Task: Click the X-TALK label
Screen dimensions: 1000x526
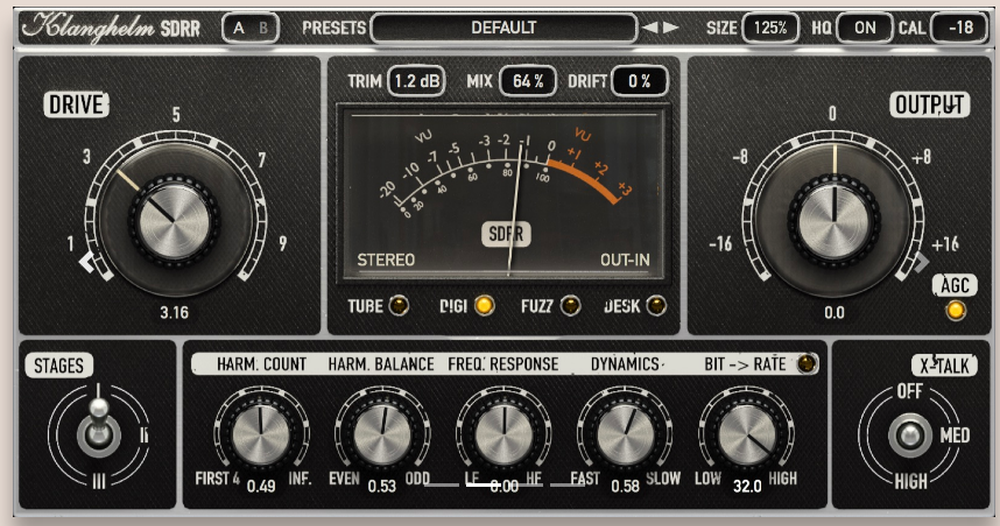Action: 945,366
